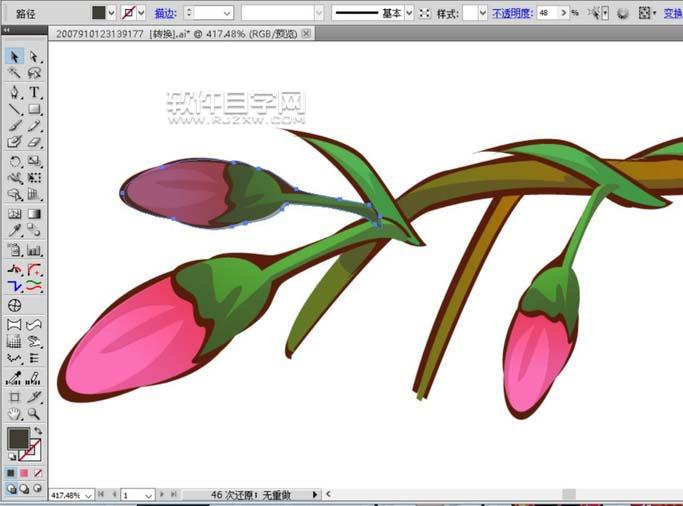Select the Type tool
683x506 pixels.
pos(34,92)
